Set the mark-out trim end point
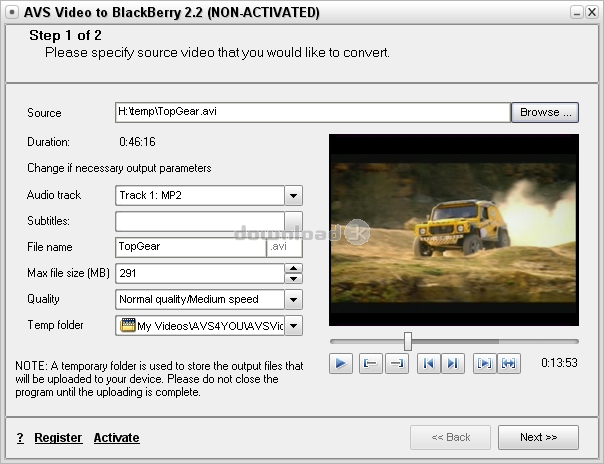Screen dimensions: 604x464 coord(396,363)
